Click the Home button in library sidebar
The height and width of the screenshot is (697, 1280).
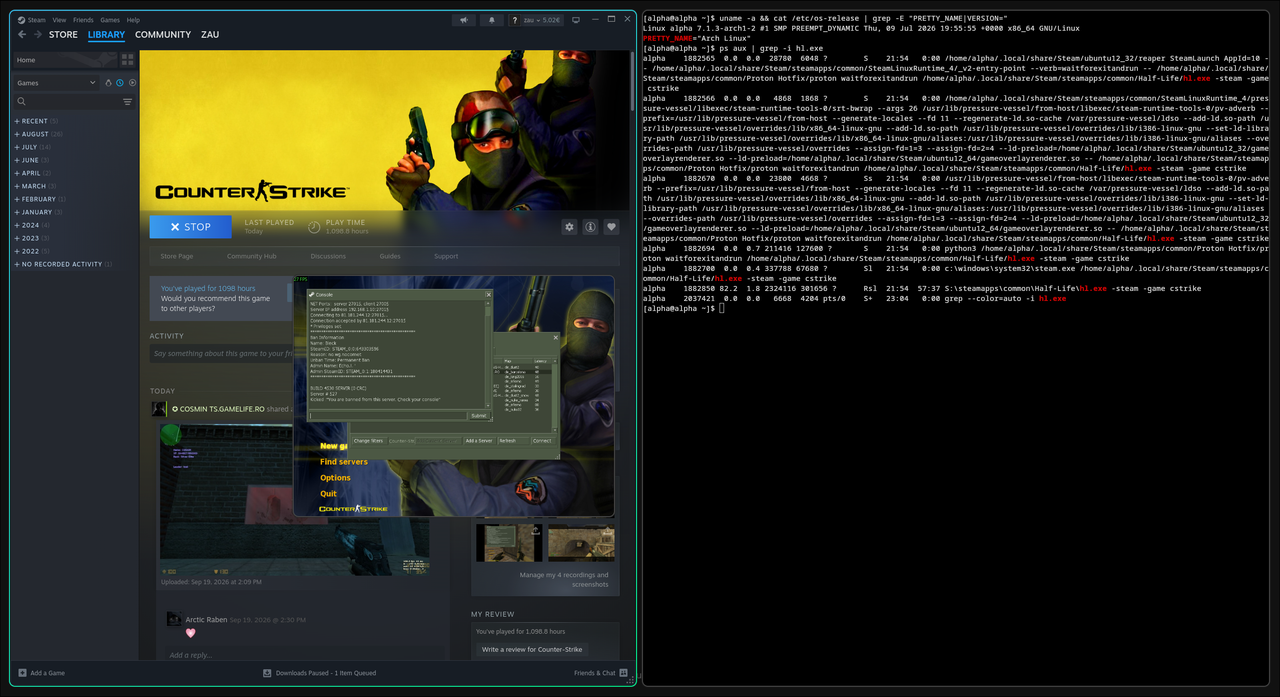pos(65,60)
